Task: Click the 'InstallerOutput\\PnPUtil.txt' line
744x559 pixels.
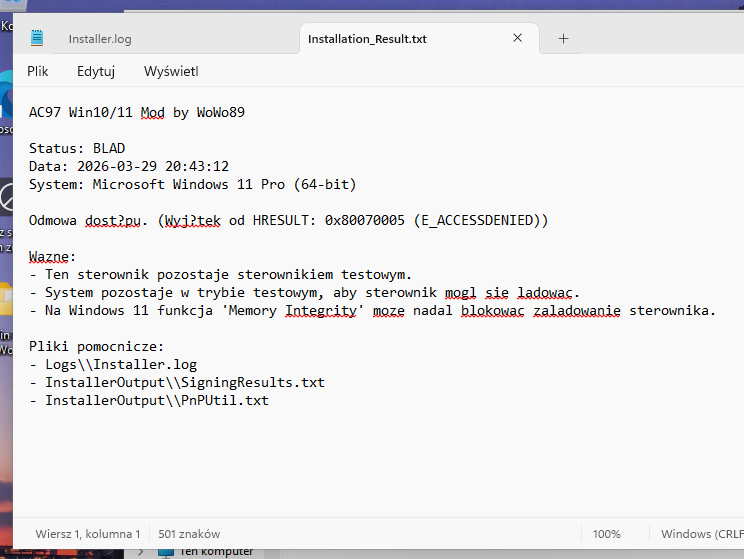Action: [149, 401]
